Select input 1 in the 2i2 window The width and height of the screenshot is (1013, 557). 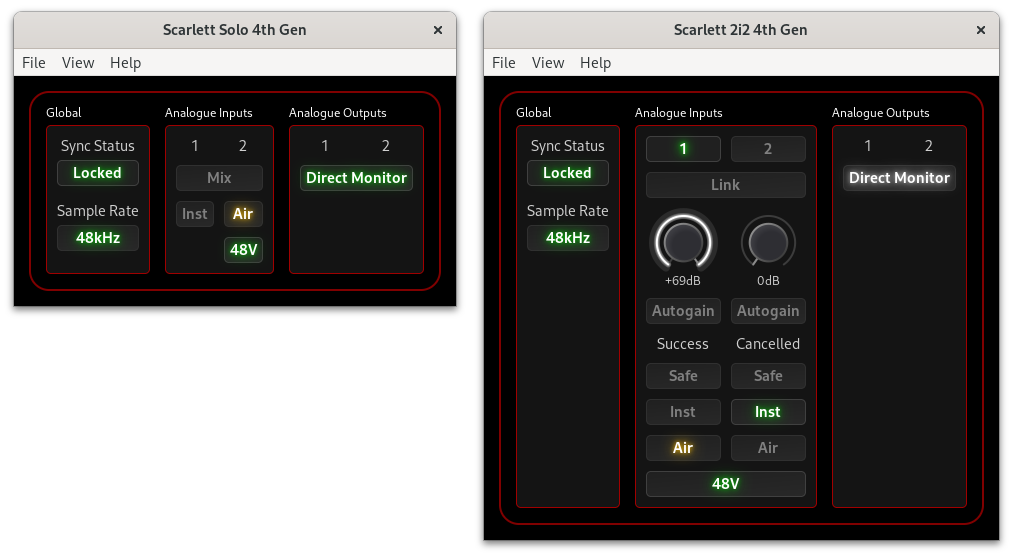(x=683, y=149)
